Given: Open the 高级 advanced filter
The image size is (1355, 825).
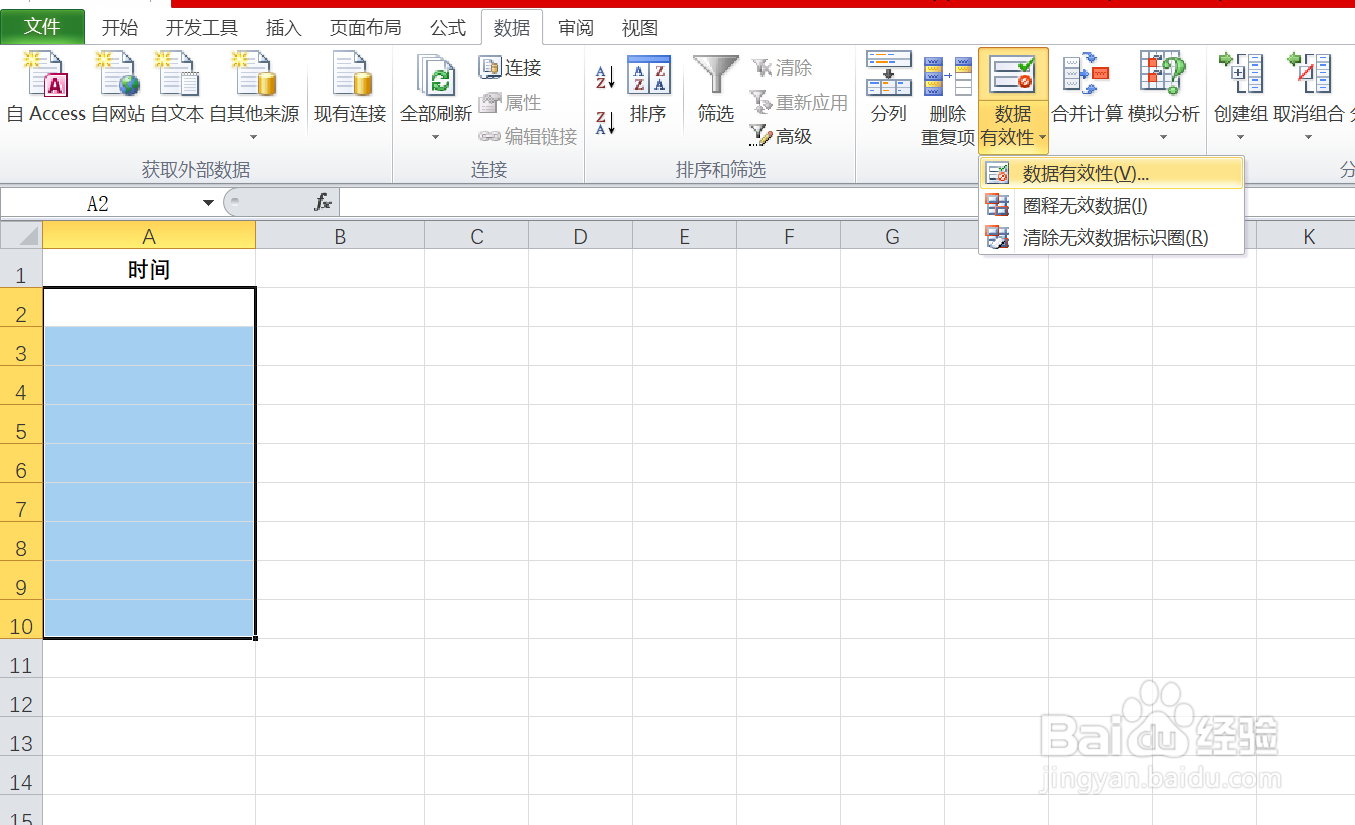Looking at the screenshot, I should (781, 136).
